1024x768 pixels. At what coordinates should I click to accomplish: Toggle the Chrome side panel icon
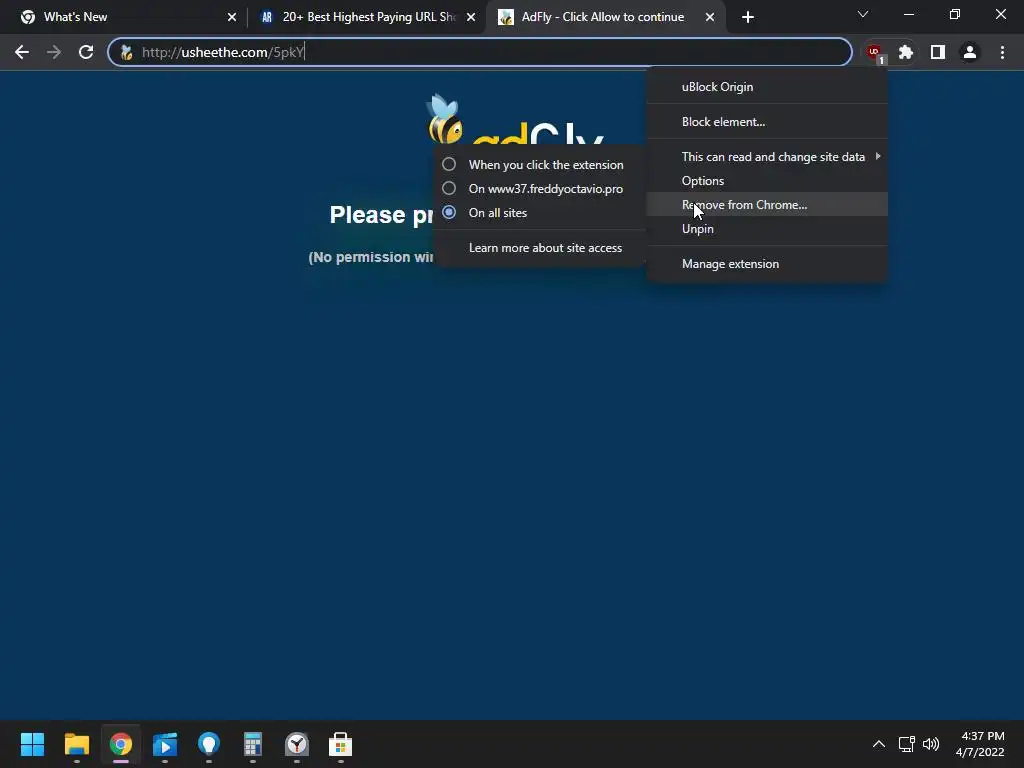click(938, 52)
